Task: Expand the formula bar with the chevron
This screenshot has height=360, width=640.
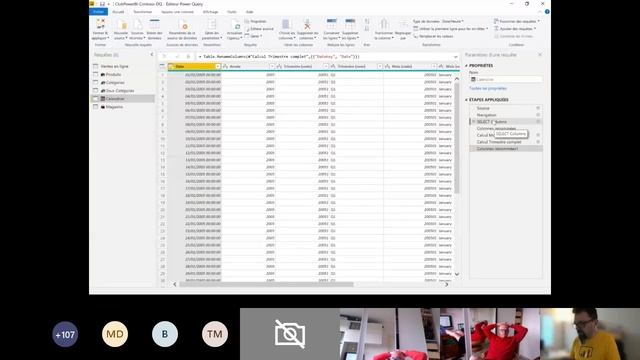Action: point(456,57)
